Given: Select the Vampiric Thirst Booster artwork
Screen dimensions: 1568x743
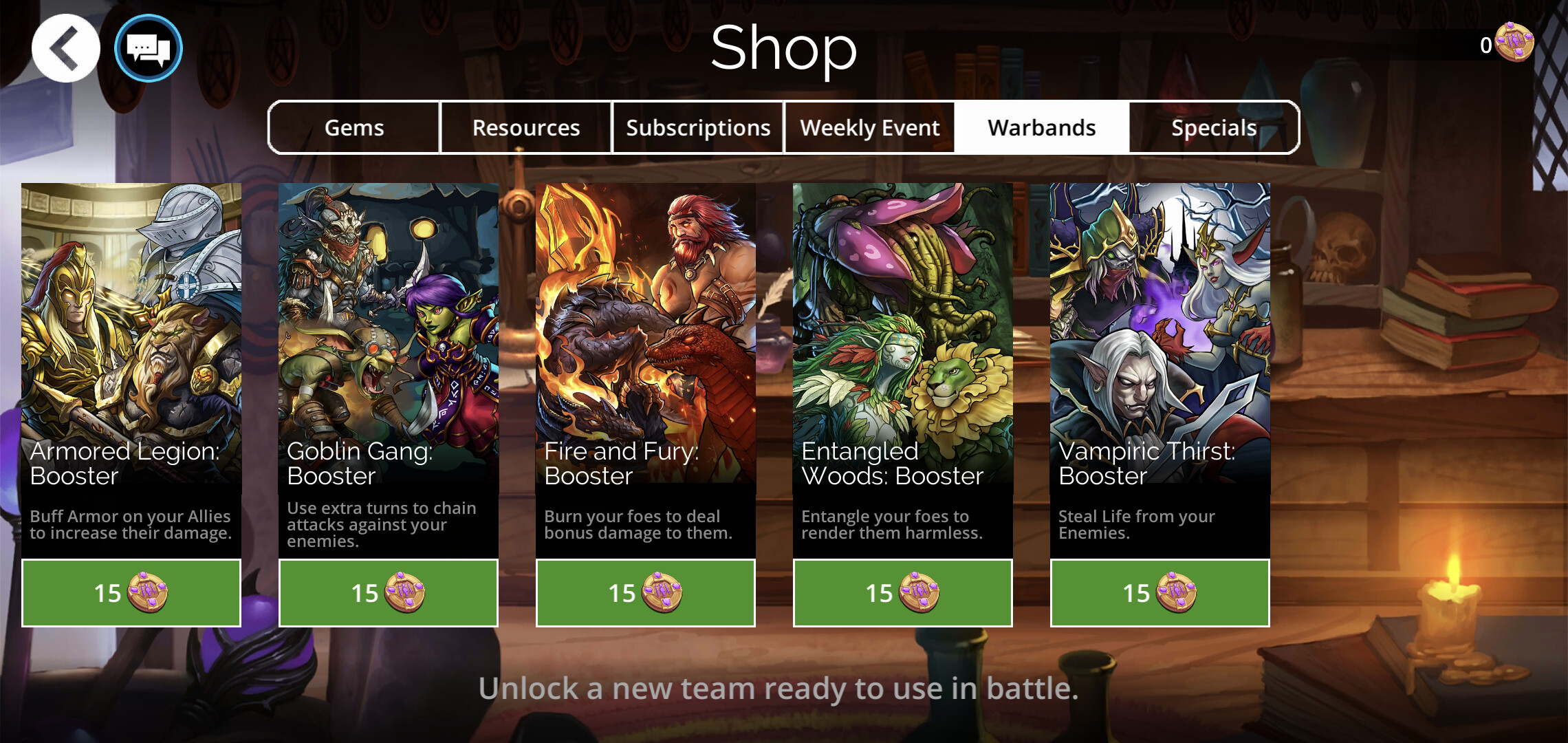Looking at the screenshot, I should (x=1160, y=333).
